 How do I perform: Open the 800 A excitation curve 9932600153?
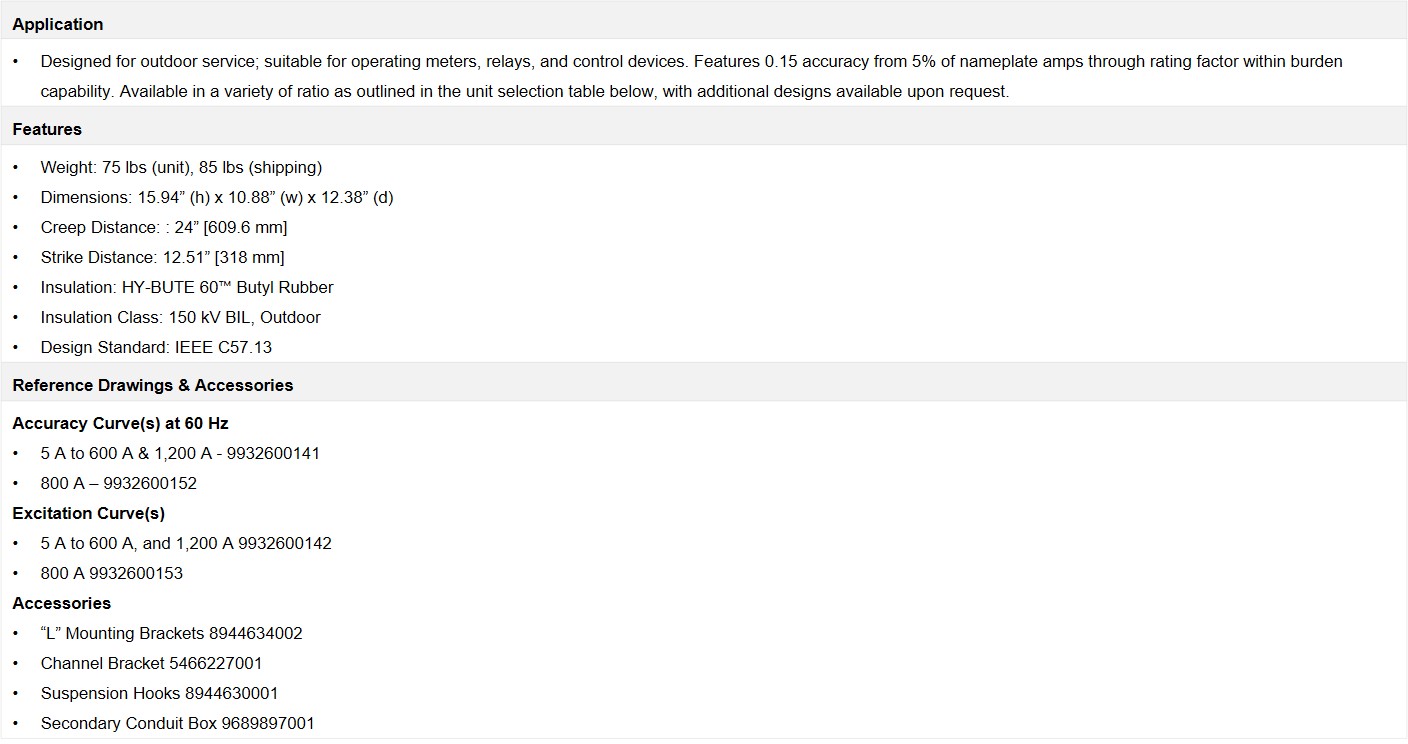pyautogui.click(x=136, y=573)
